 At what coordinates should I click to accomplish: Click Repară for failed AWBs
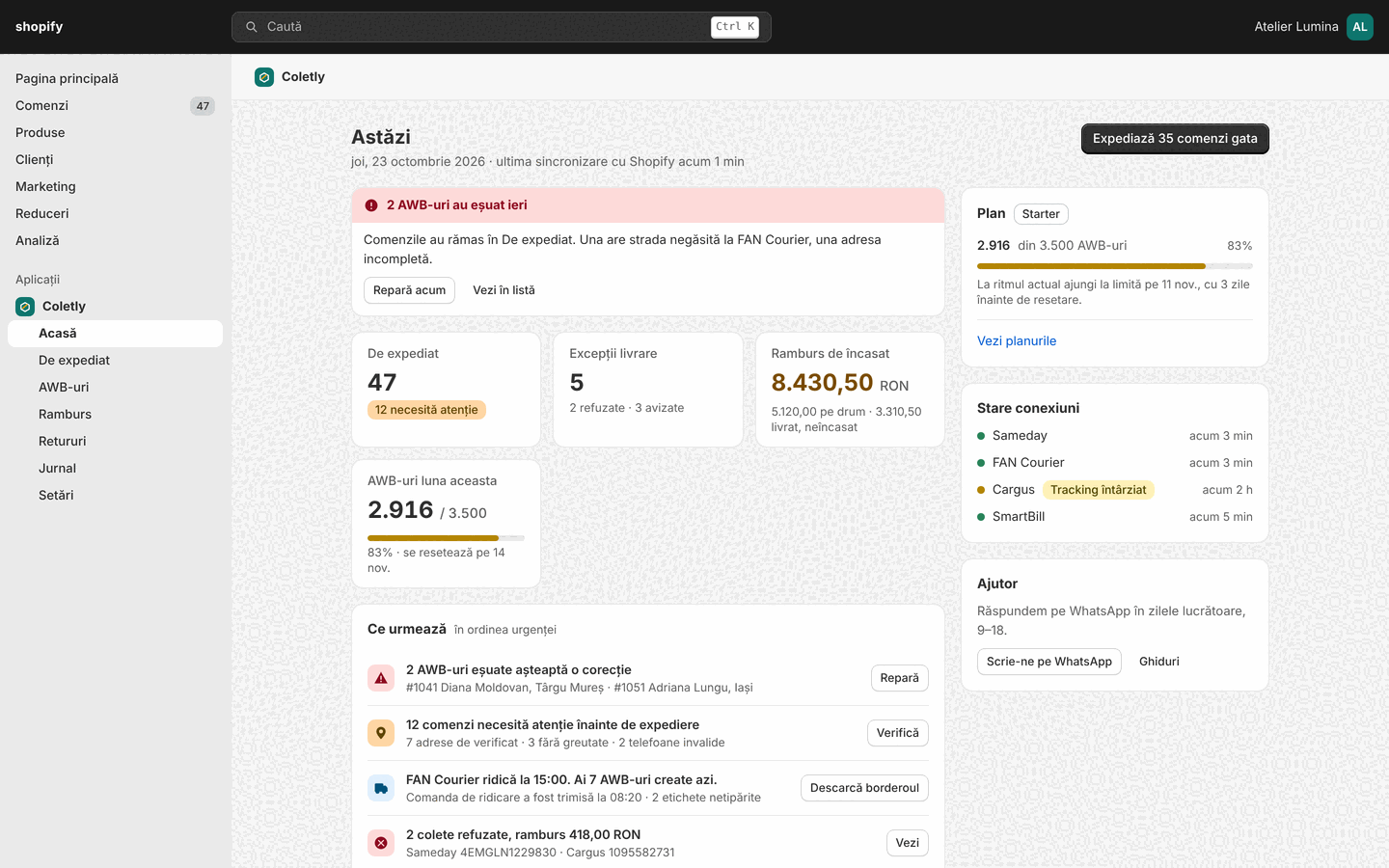click(899, 678)
